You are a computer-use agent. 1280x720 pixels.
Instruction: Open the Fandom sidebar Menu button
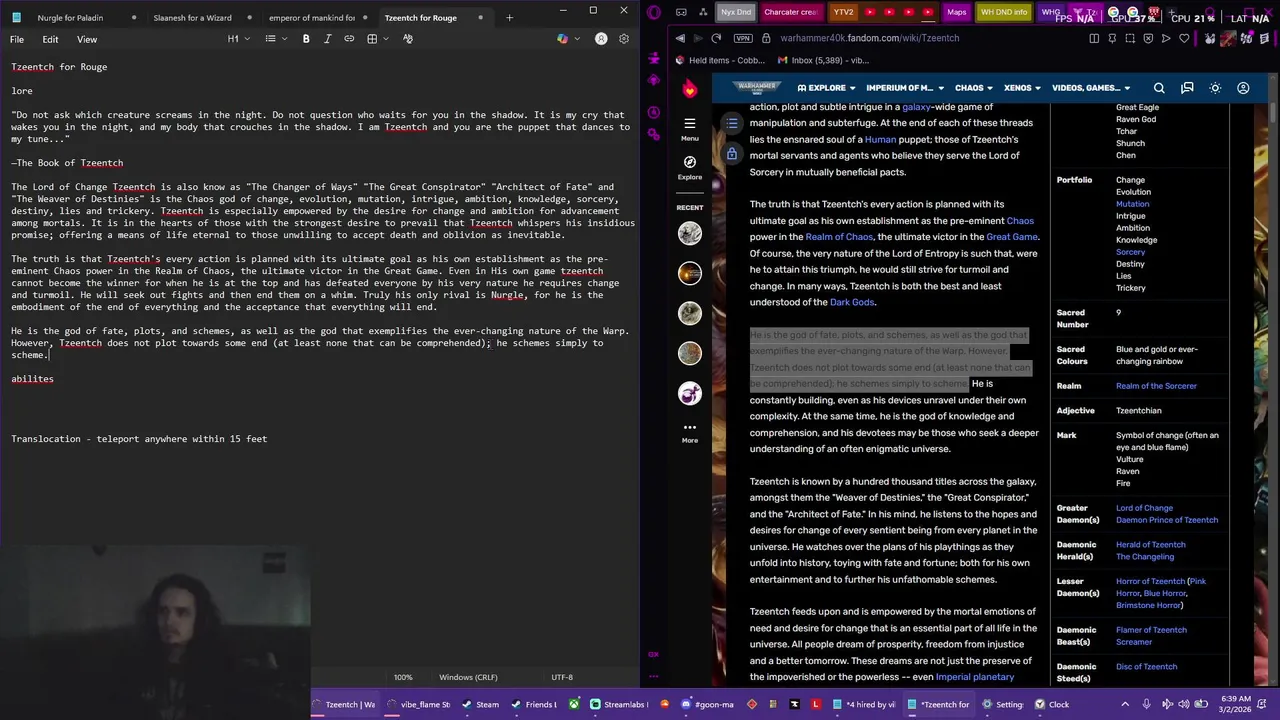(x=689, y=128)
